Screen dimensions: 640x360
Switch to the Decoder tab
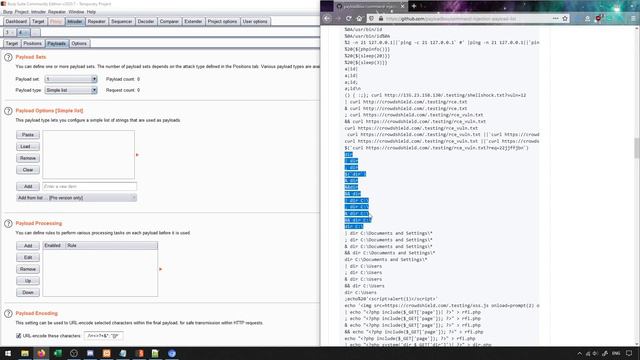[146, 22]
